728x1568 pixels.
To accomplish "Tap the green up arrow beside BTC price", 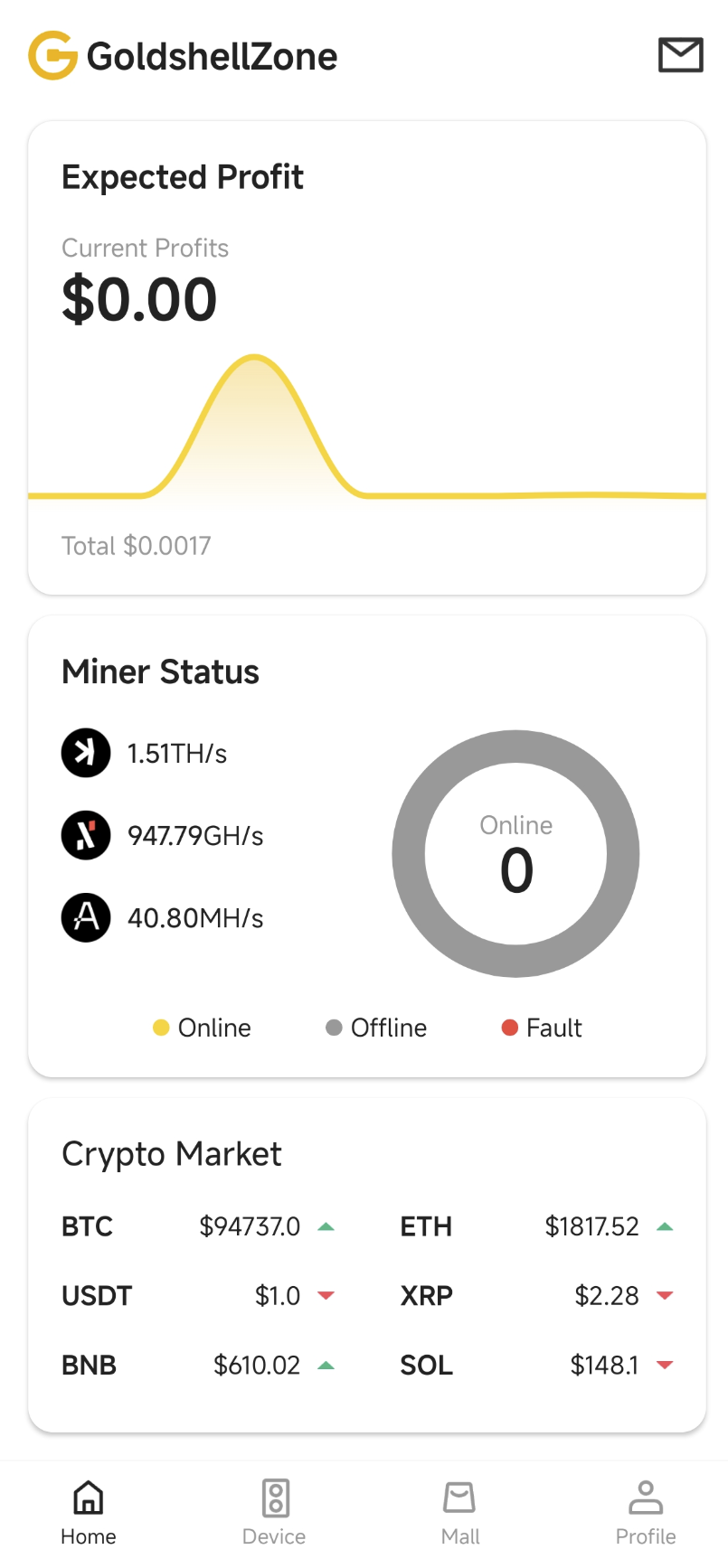I will click(x=326, y=1227).
